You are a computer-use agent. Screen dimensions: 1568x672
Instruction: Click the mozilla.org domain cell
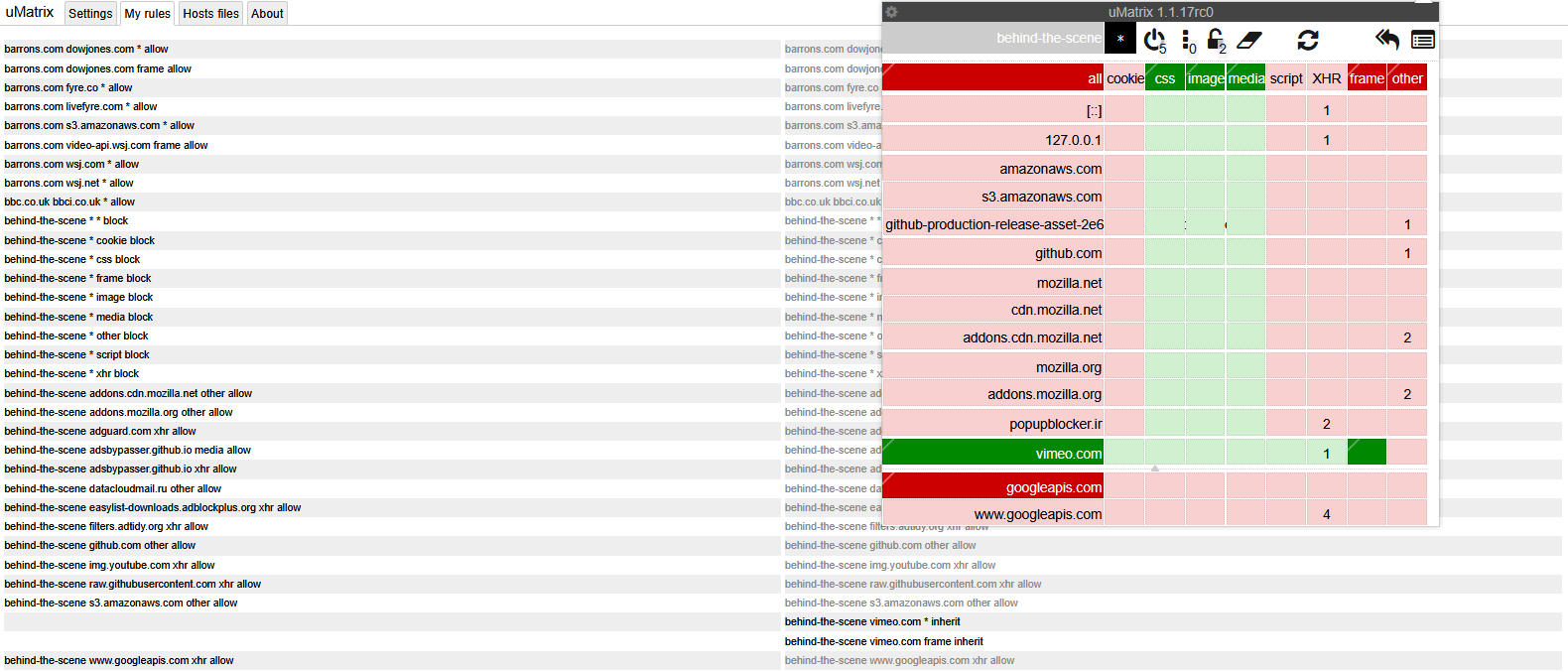[993, 367]
